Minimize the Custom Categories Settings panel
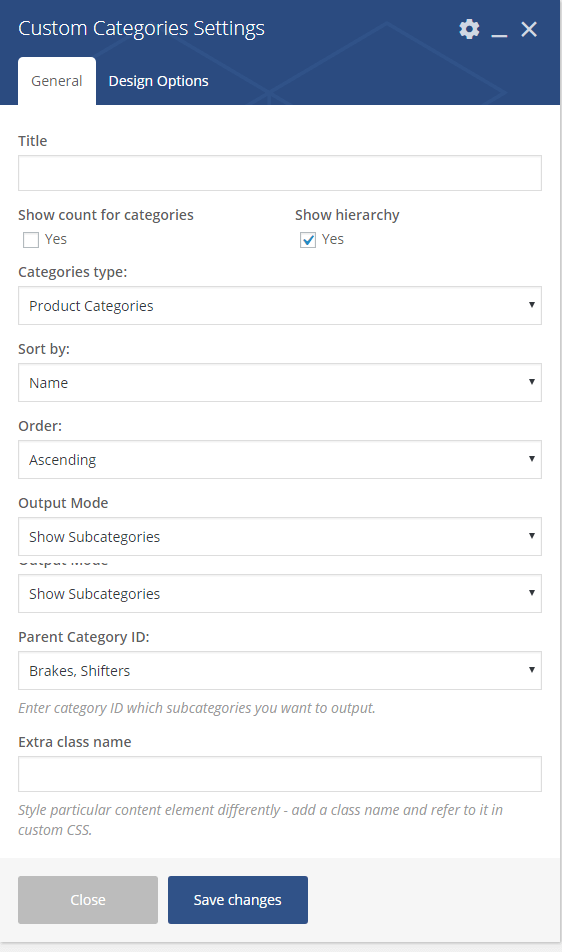Viewport: 562px width, 952px height. (x=499, y=29)
